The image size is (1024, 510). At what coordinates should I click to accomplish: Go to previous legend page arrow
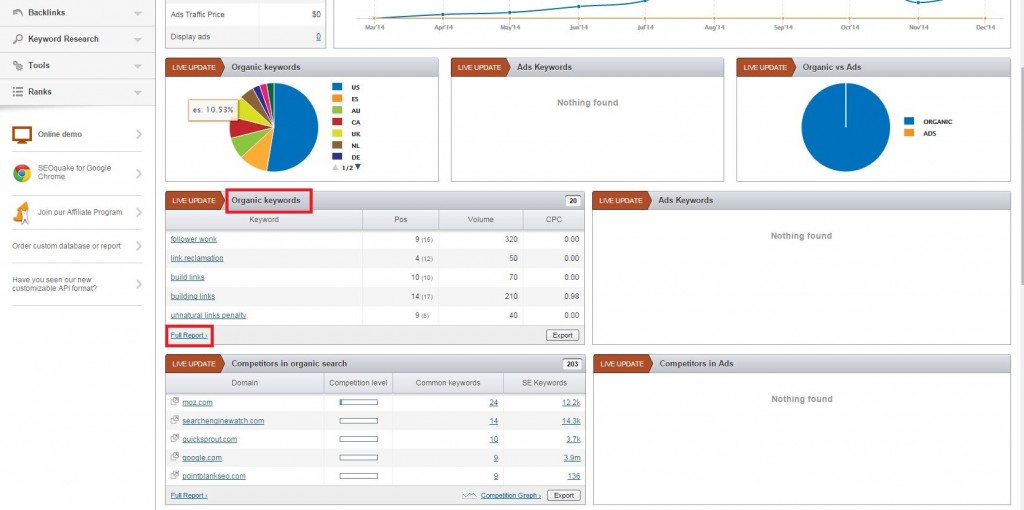(x=335, y=168)
